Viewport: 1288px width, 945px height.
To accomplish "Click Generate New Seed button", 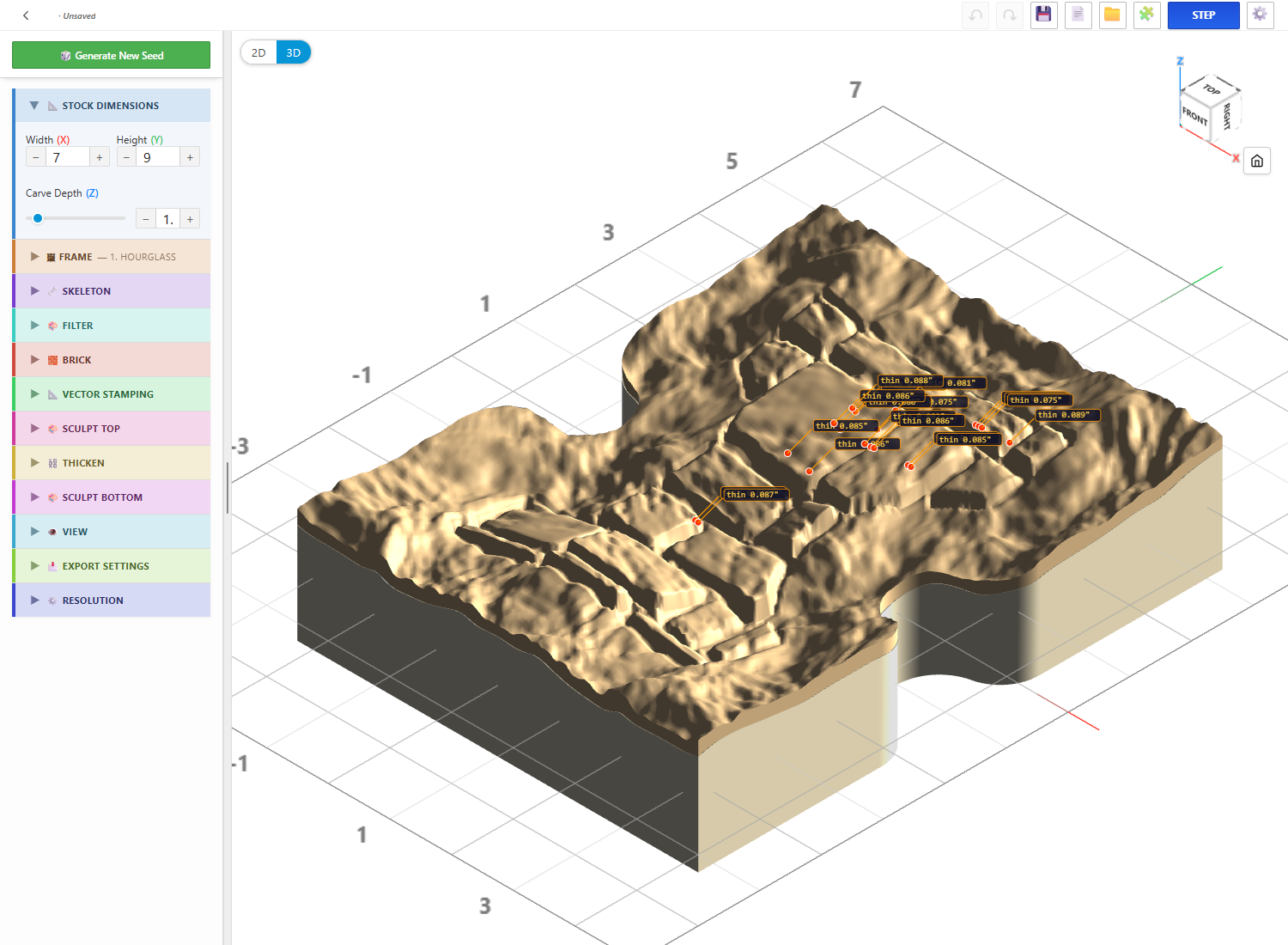I will pyautogui.click(x=111, y=55).
